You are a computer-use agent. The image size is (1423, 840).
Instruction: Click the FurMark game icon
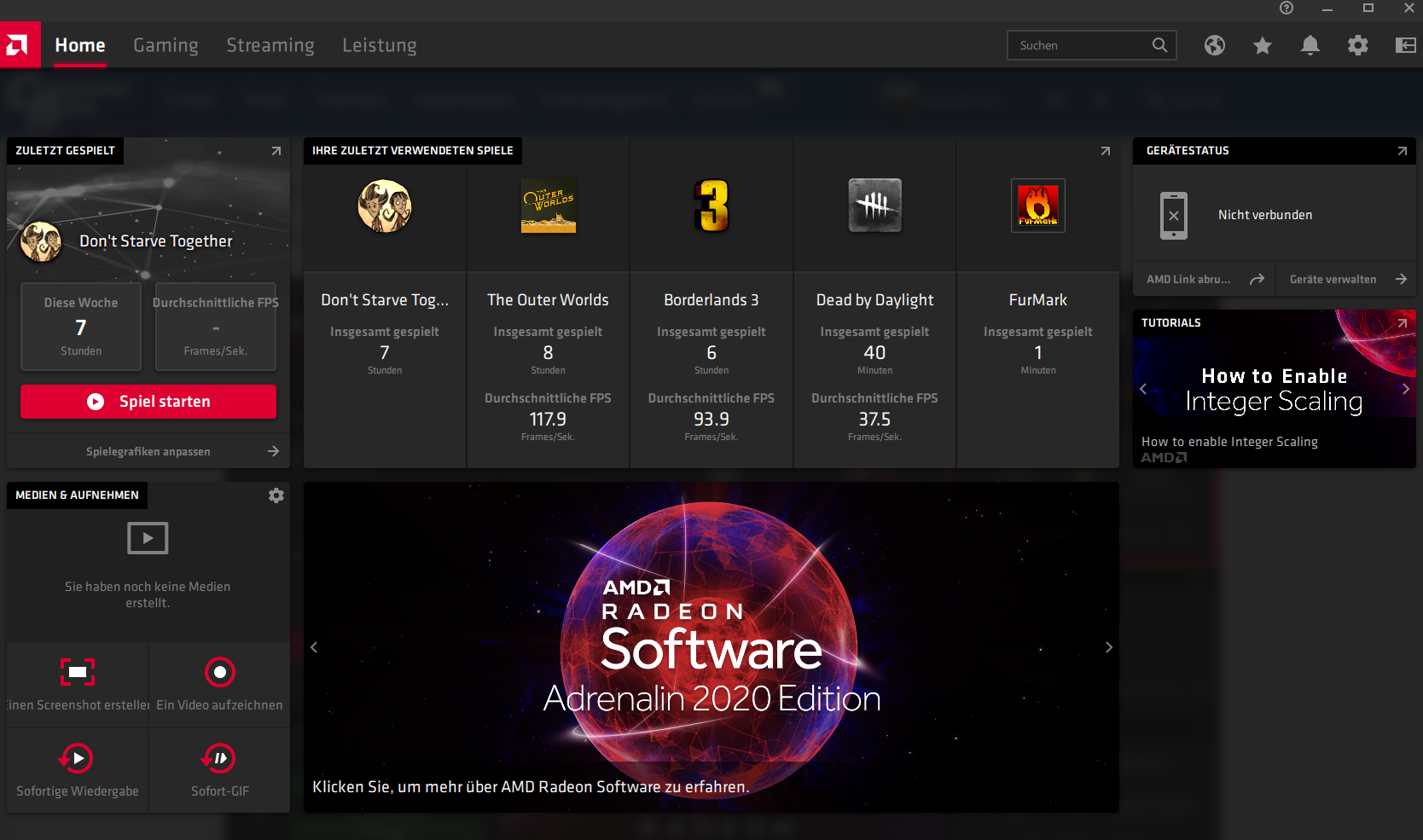1038,206
